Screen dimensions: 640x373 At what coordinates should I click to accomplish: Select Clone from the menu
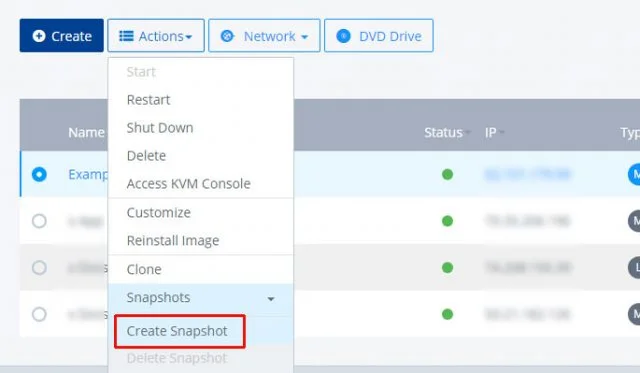pos(144,269)
